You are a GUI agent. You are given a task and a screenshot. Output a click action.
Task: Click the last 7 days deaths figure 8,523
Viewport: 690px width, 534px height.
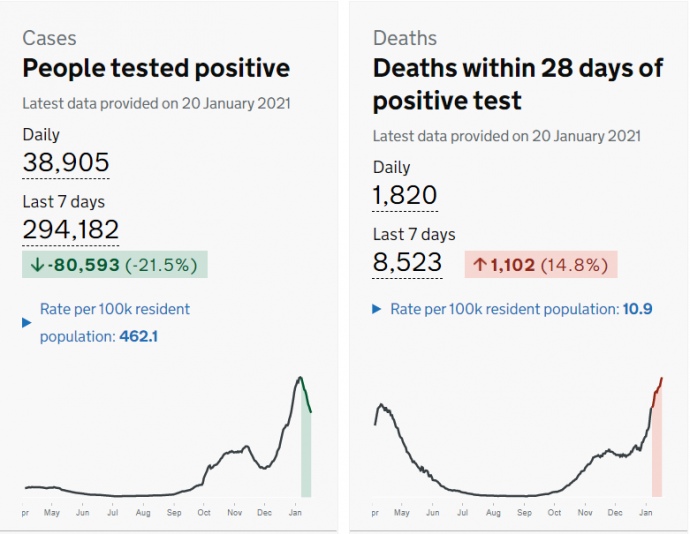point(407,262)
